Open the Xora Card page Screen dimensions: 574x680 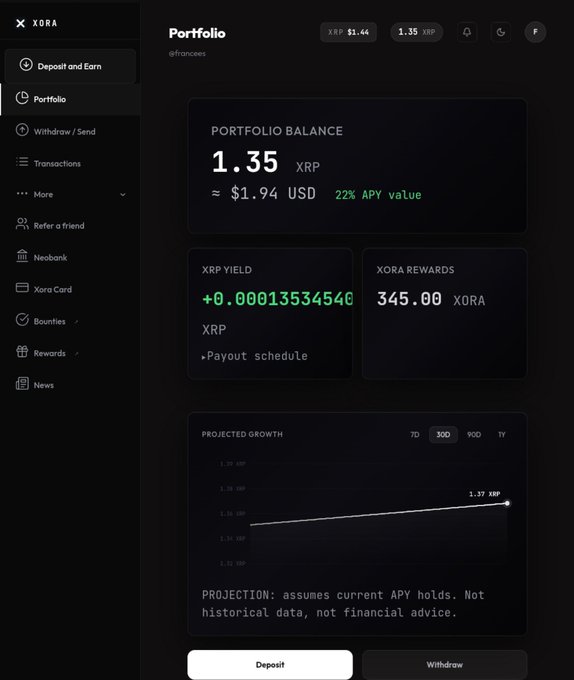pos(70,289)
